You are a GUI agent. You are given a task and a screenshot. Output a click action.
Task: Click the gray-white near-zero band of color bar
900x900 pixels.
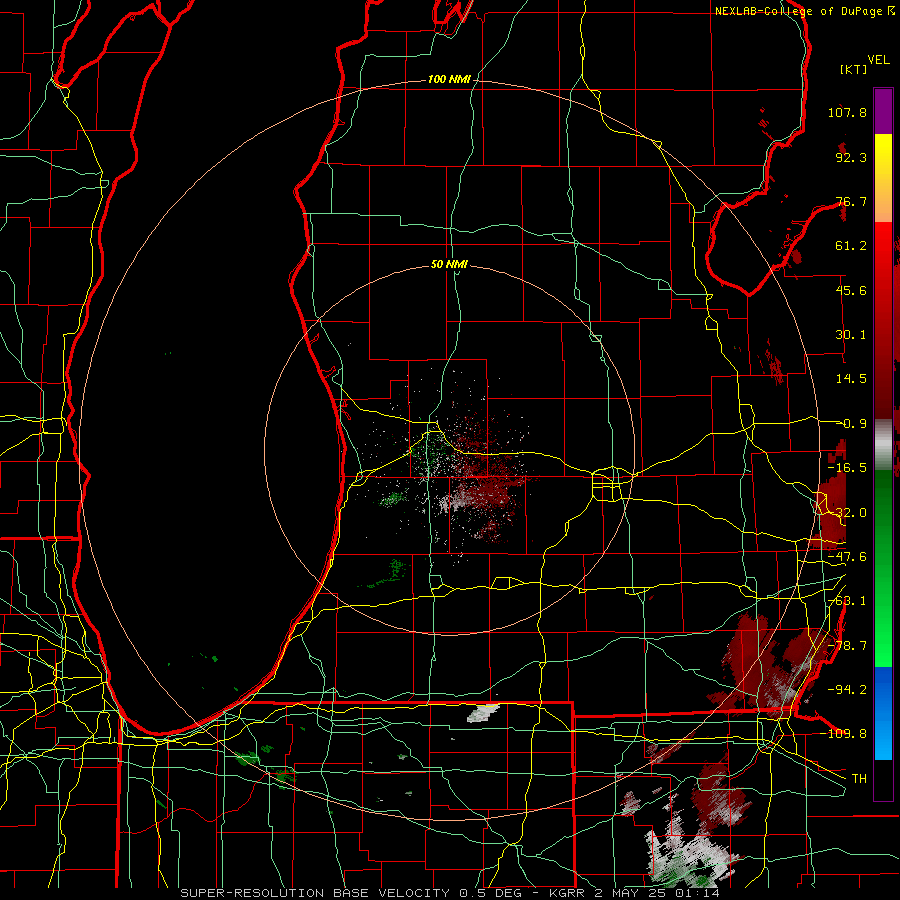883,445
